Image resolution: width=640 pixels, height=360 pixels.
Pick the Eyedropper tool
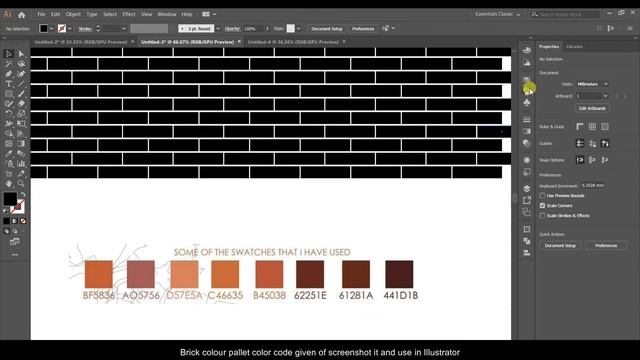(8, 153)
